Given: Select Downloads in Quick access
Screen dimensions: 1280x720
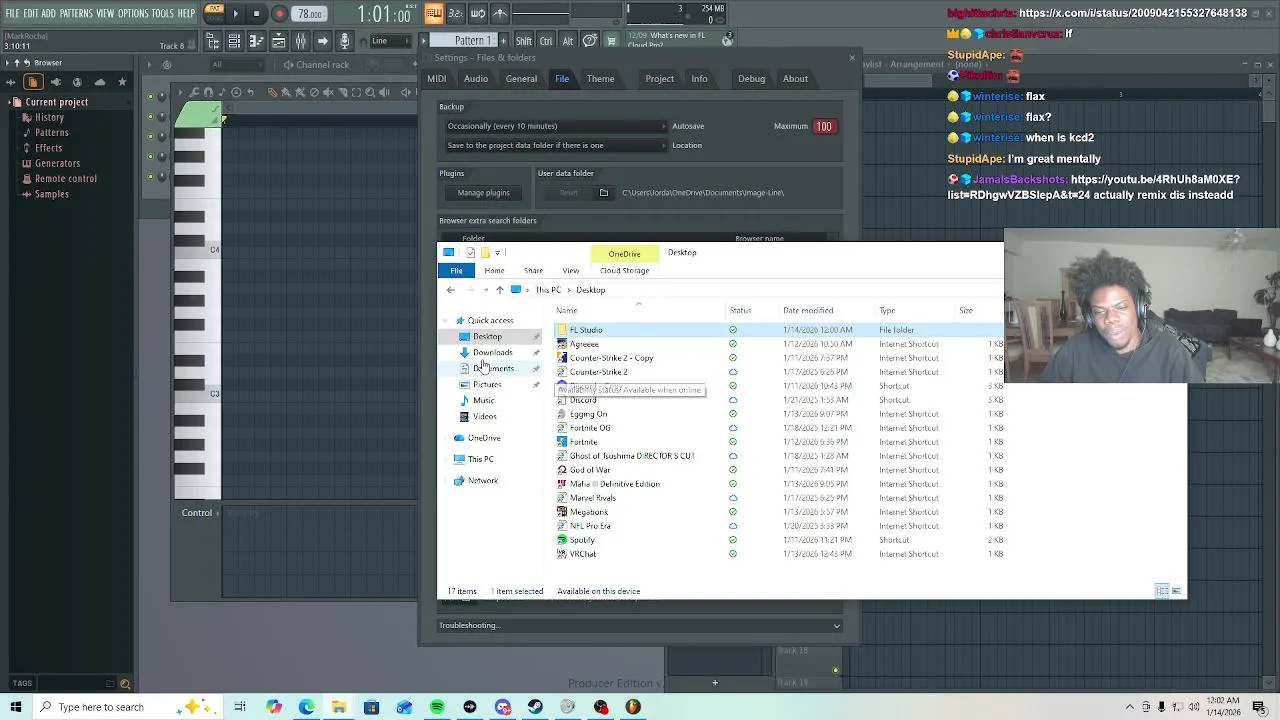Looking at the screenshot, I should pos(492,353).
